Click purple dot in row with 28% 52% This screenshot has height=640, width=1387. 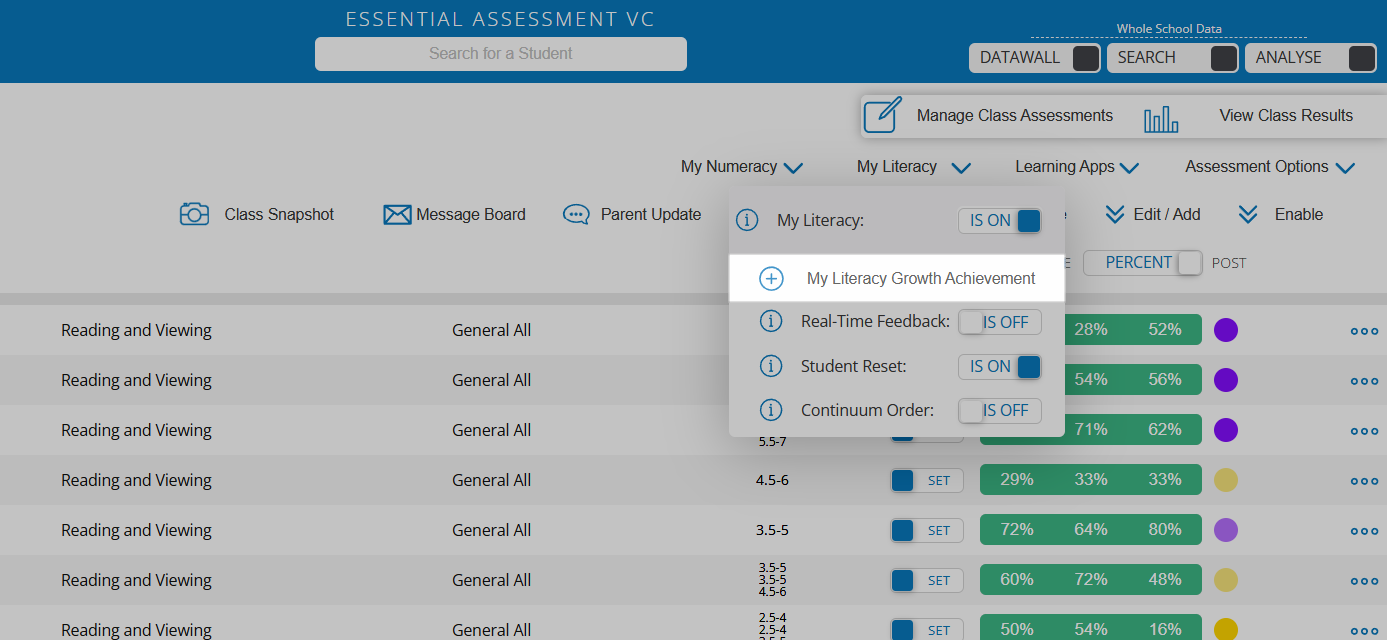(x=1226, y=330)
